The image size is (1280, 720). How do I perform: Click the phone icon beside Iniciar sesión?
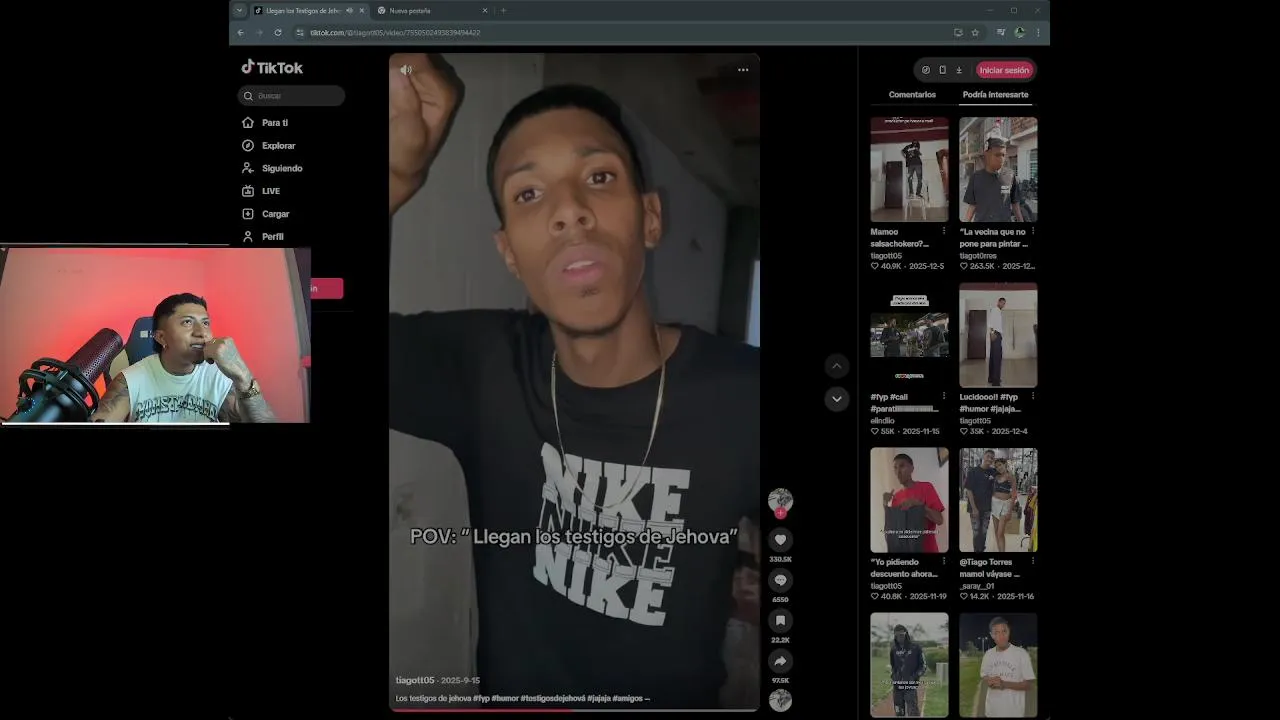pos(942,70)
